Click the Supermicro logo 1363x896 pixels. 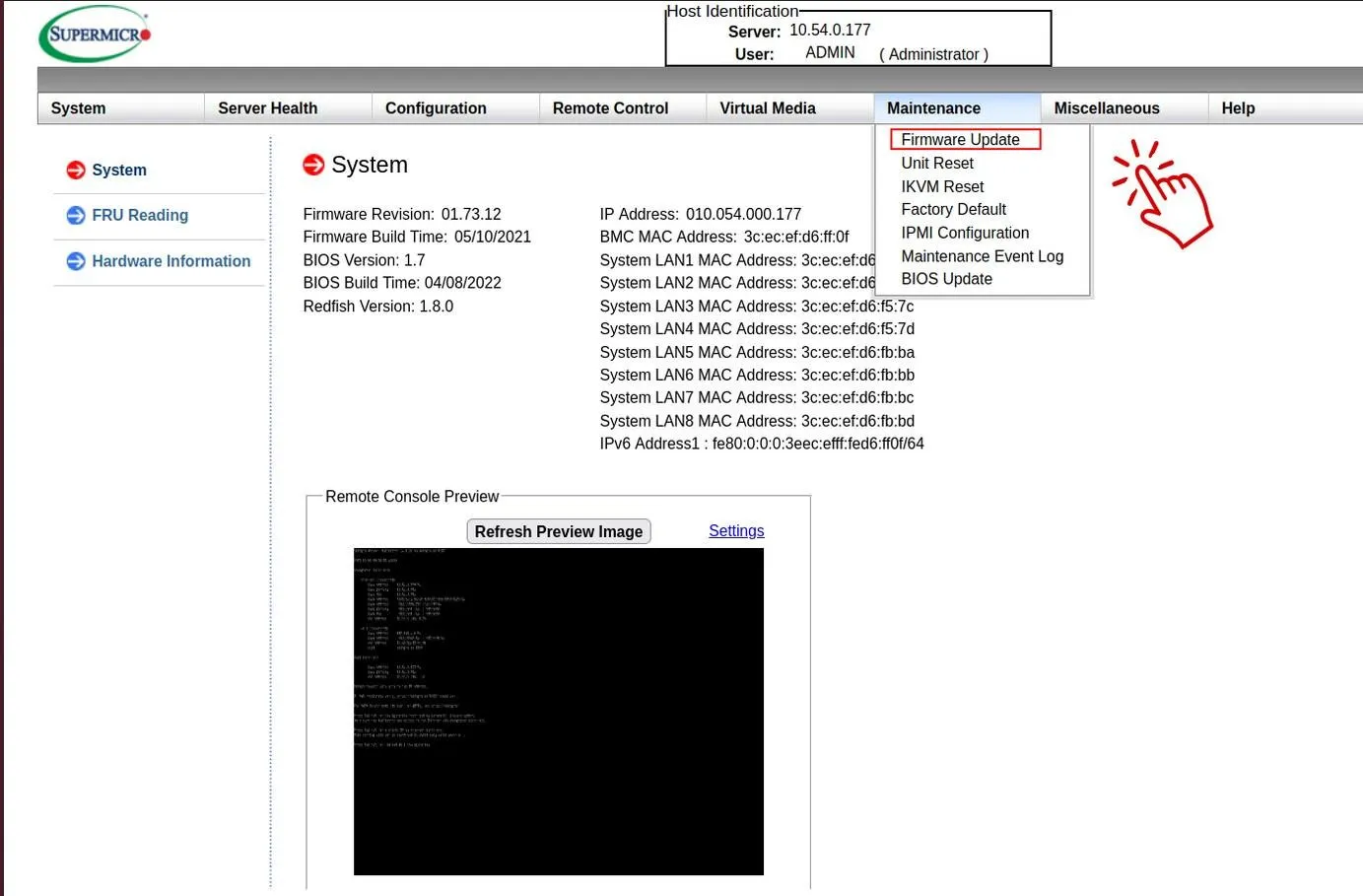[95, 34]
